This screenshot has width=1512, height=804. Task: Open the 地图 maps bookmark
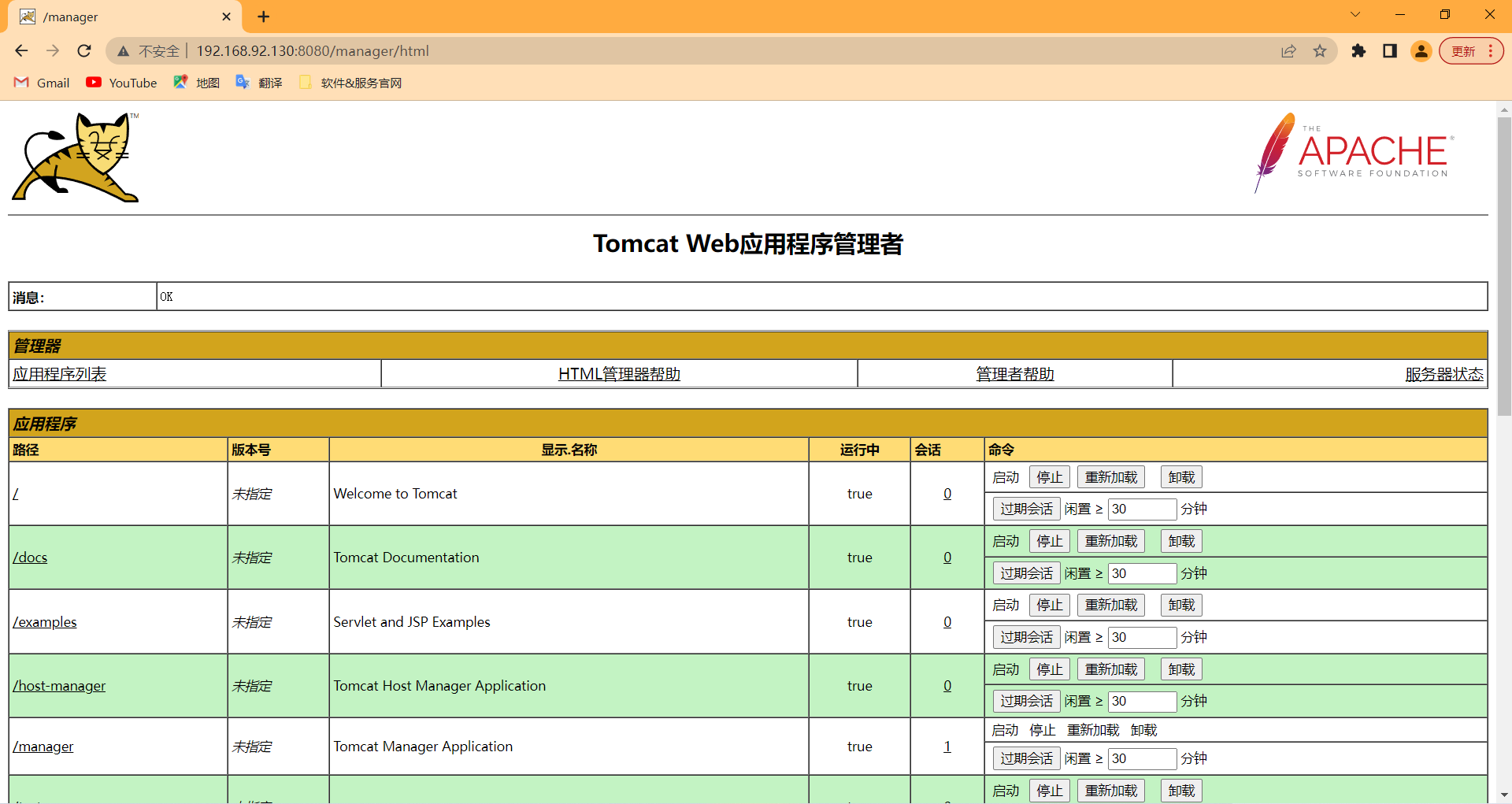pos(197,83)
